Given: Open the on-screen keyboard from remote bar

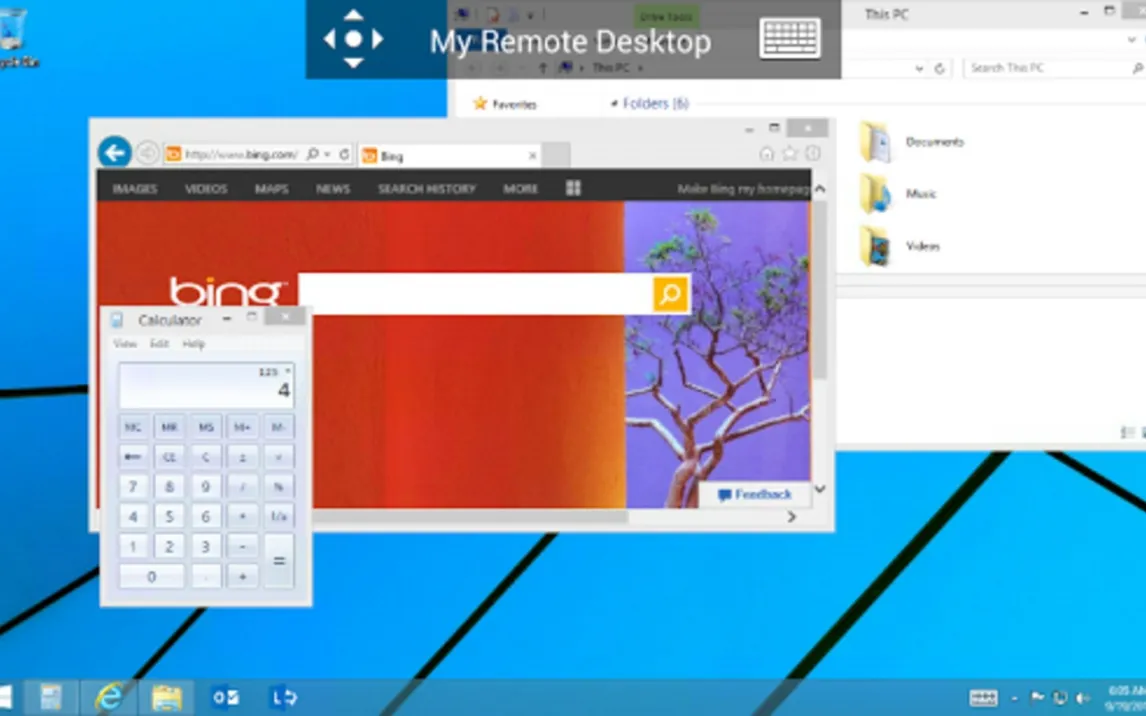Looking at the screenshot, I should 790,40.
